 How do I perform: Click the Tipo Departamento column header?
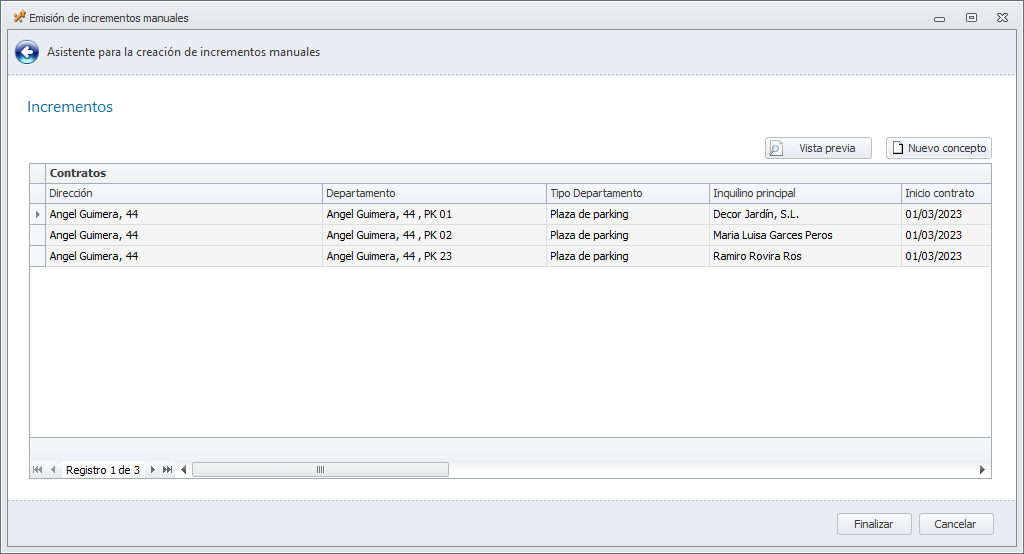[627, 193]
